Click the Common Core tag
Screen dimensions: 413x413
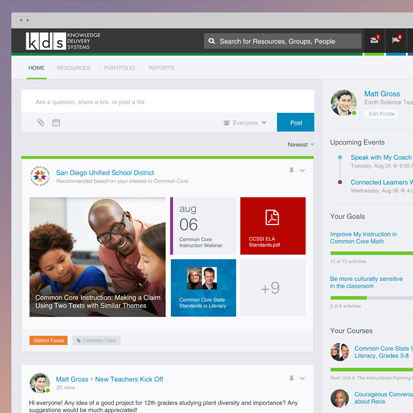[96, 340]
